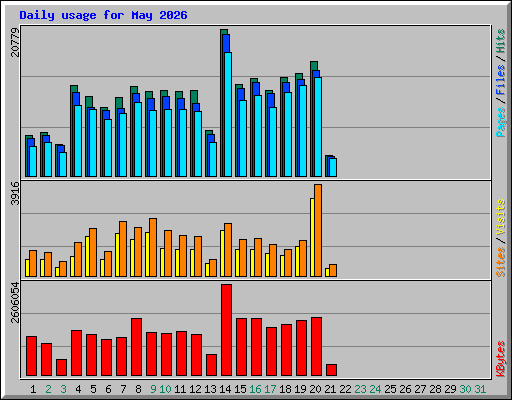Click the yellow Sites bar for day 20
Screen dimensions: 512x400
[312, 237]
